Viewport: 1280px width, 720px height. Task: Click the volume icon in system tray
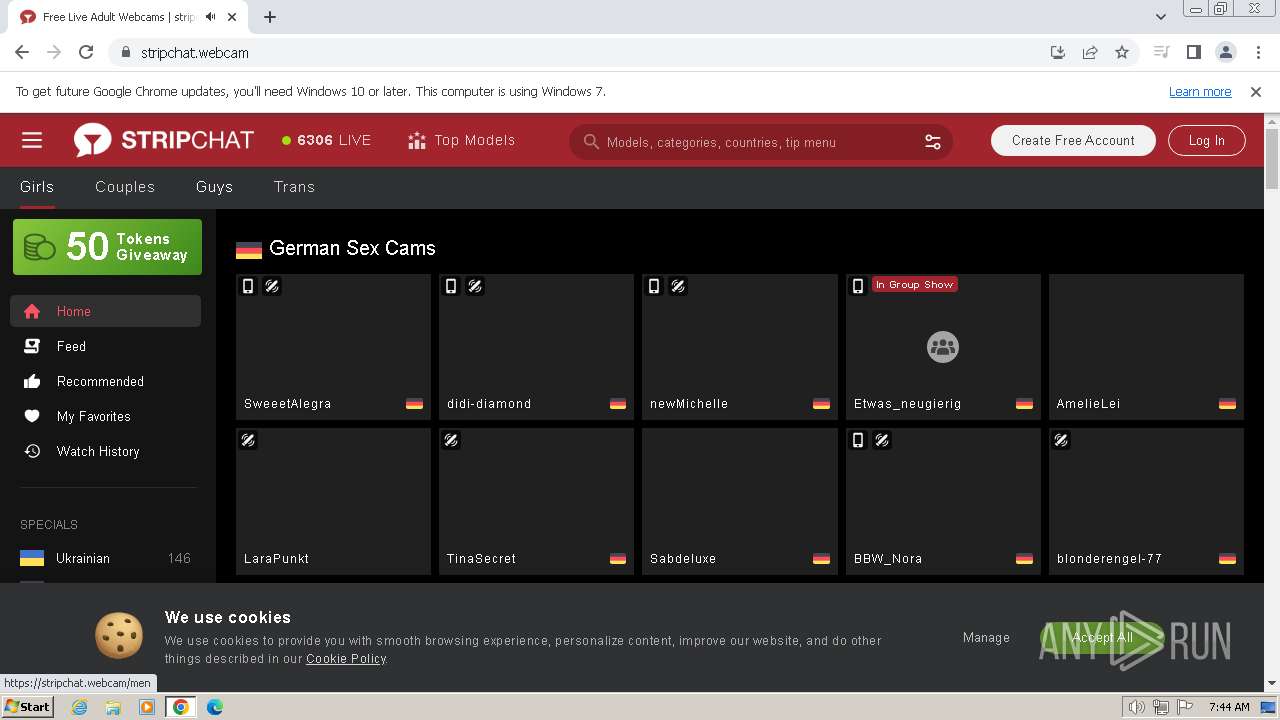pyautogui.click(x=1137, y=707)
